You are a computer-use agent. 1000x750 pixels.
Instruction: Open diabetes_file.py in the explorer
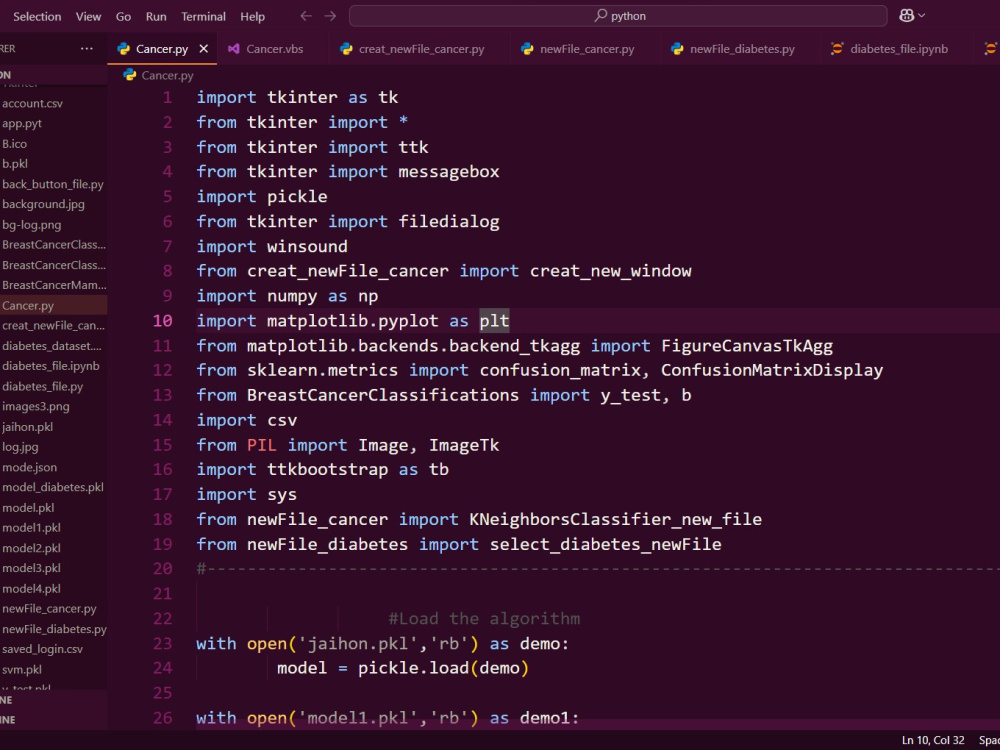tap(42, 386)
